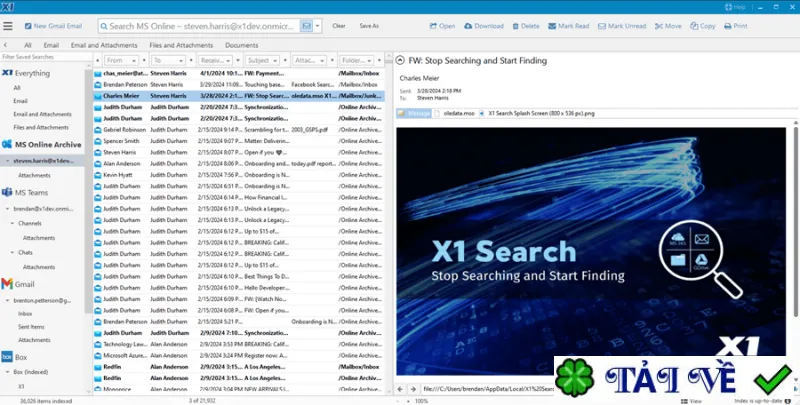Delete the selected email with trash icon
This screenshot has height=405, width=800.
(515, 26)
